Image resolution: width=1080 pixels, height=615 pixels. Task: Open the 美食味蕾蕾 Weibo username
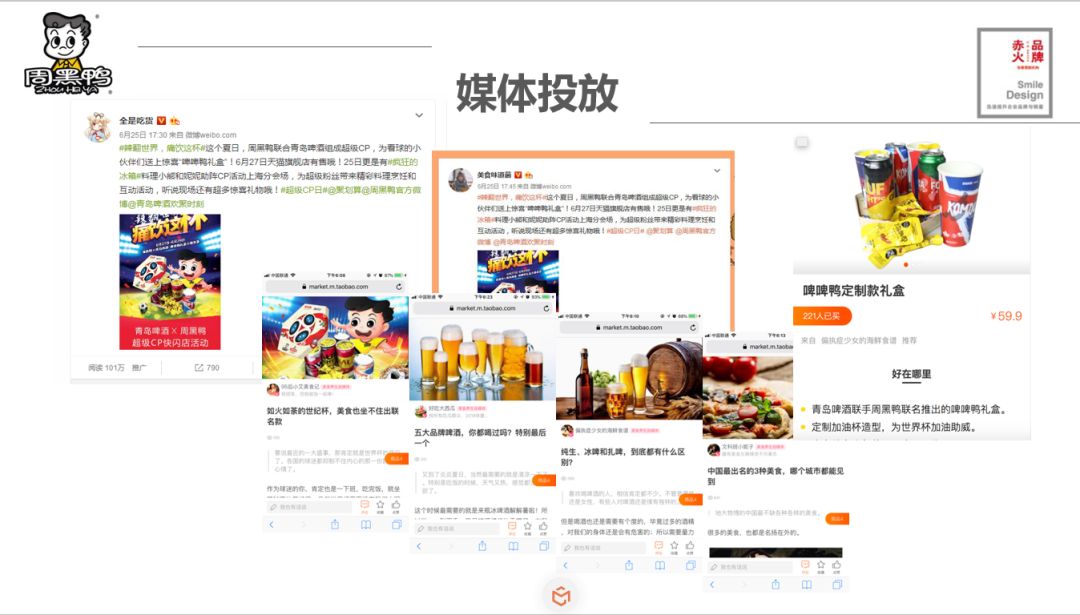coord(494,175)
